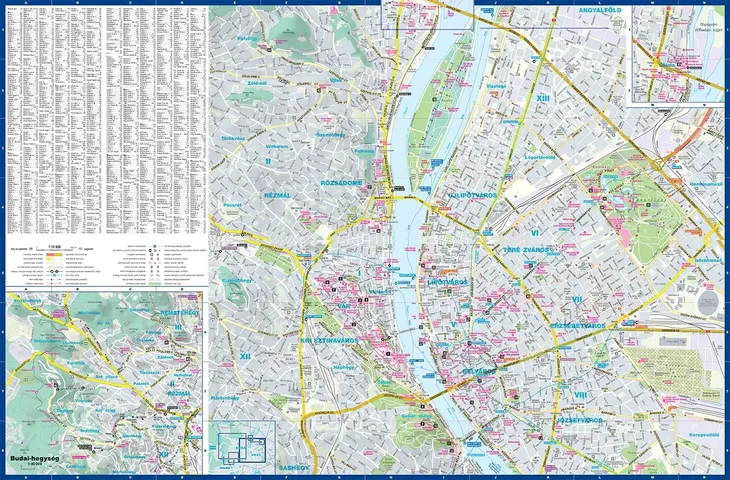Click the Törökvész neighborhood label
The image size is (730, 480).
click(x=233, y=138)
